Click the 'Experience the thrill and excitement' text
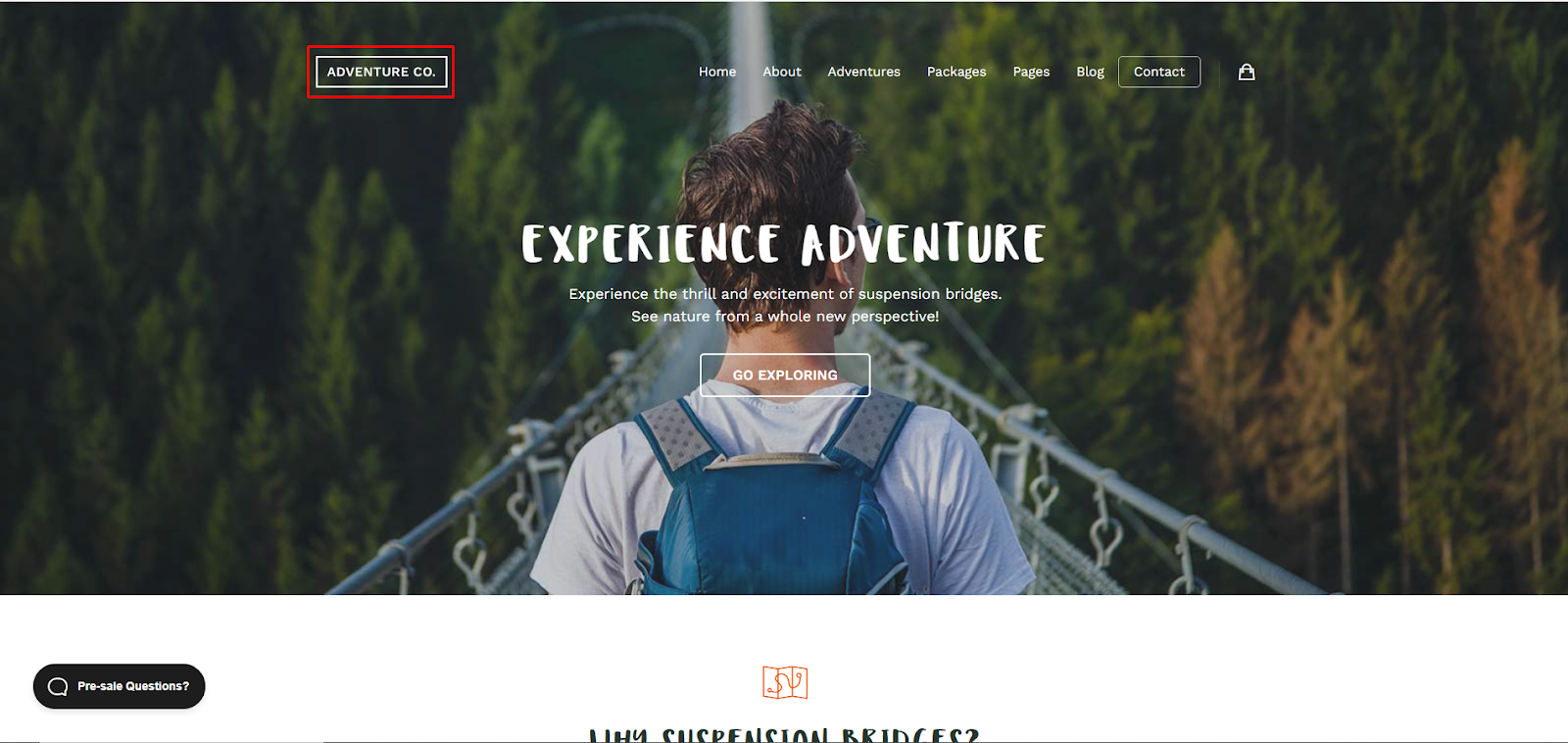Image resolution: width=1568 pixels, height=743 pixels. point(785,294)
